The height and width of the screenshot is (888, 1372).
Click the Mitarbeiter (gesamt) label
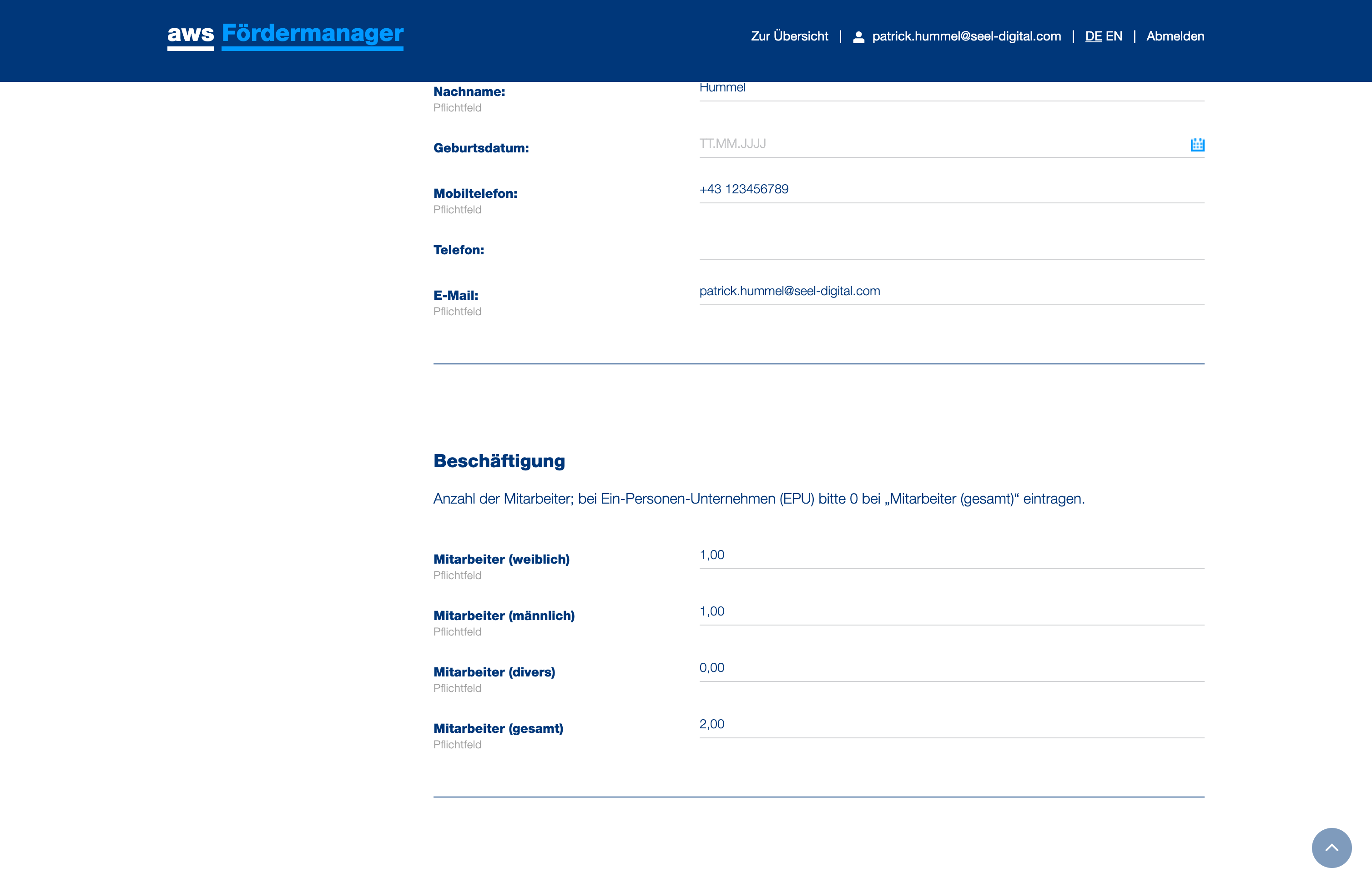[499, 729]
